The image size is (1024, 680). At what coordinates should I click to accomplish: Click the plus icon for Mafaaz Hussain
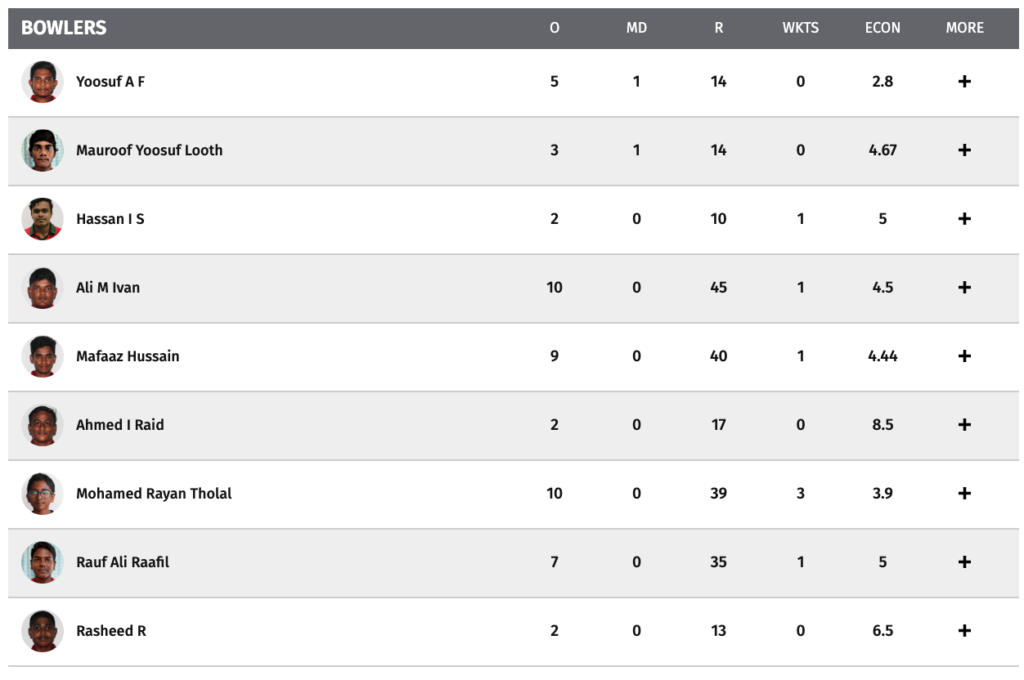(x=964, y=356)
